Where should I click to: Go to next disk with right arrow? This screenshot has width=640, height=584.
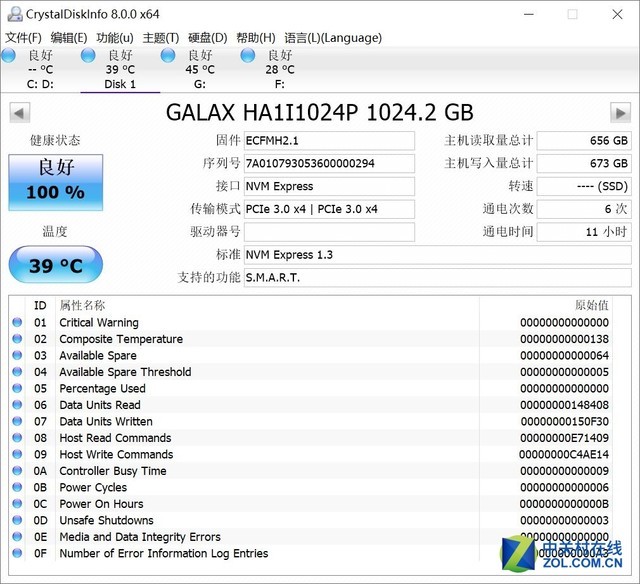[x=620, y=113]
